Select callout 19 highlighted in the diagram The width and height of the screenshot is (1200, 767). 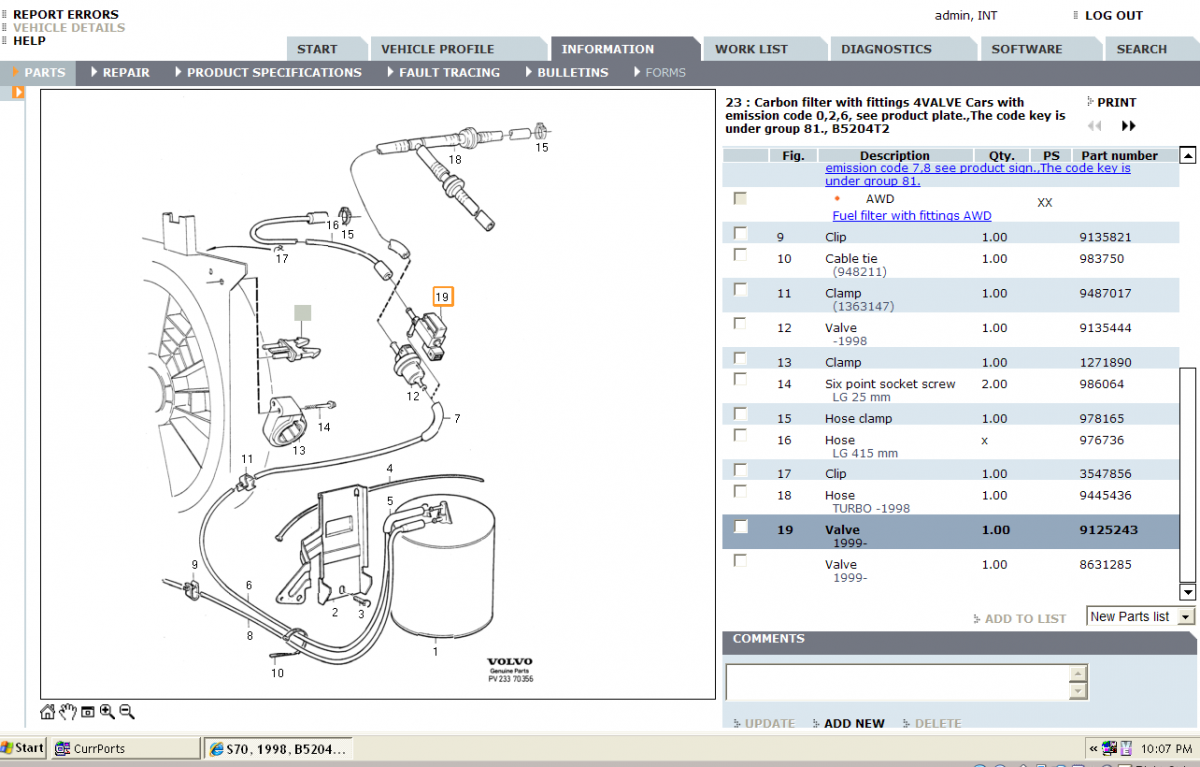point(442,296)
